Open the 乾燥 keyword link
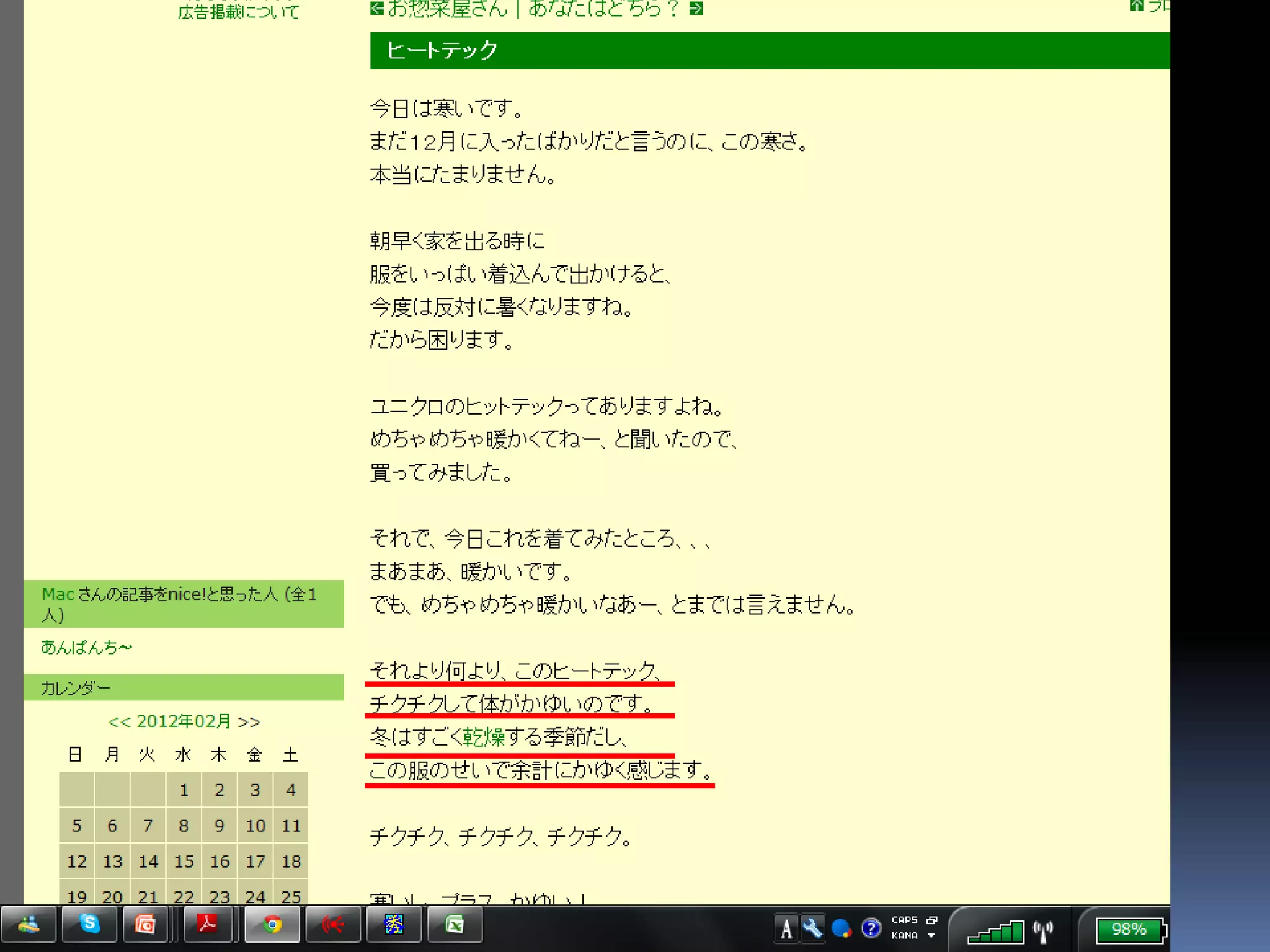This screenshot has height=952, width=1270. click(x=484, y=738)
